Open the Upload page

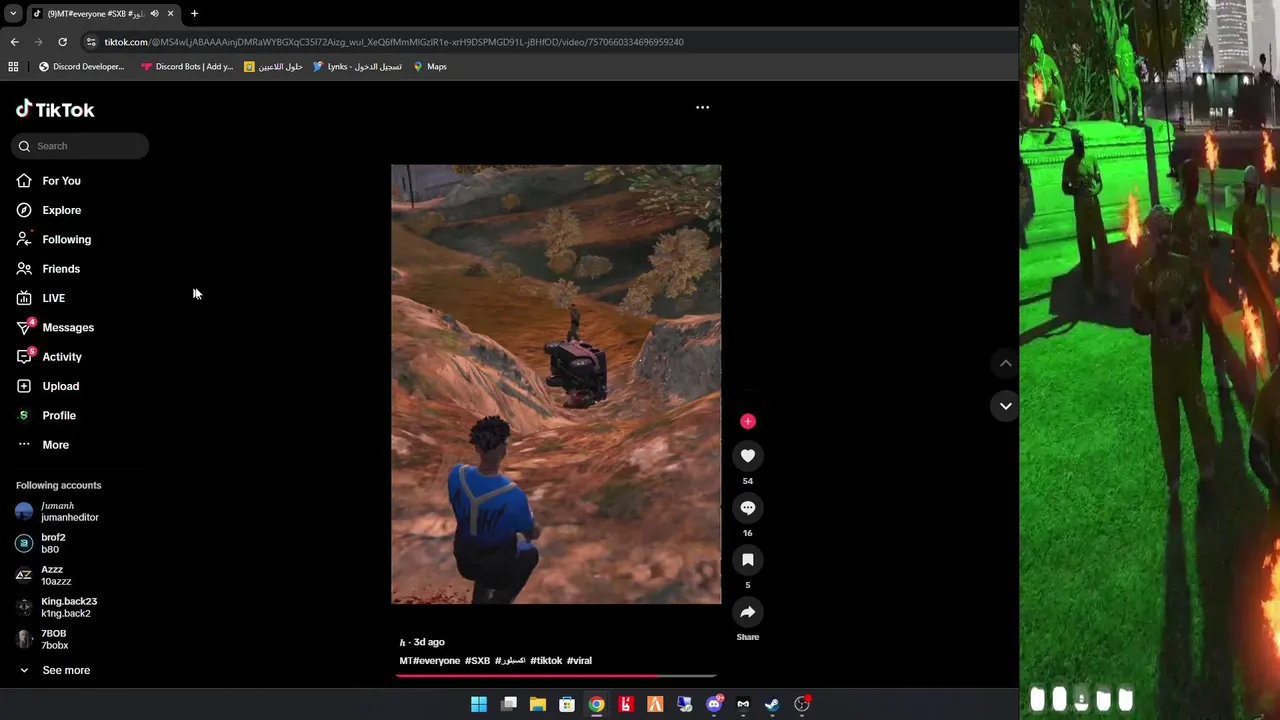point(47,386)
